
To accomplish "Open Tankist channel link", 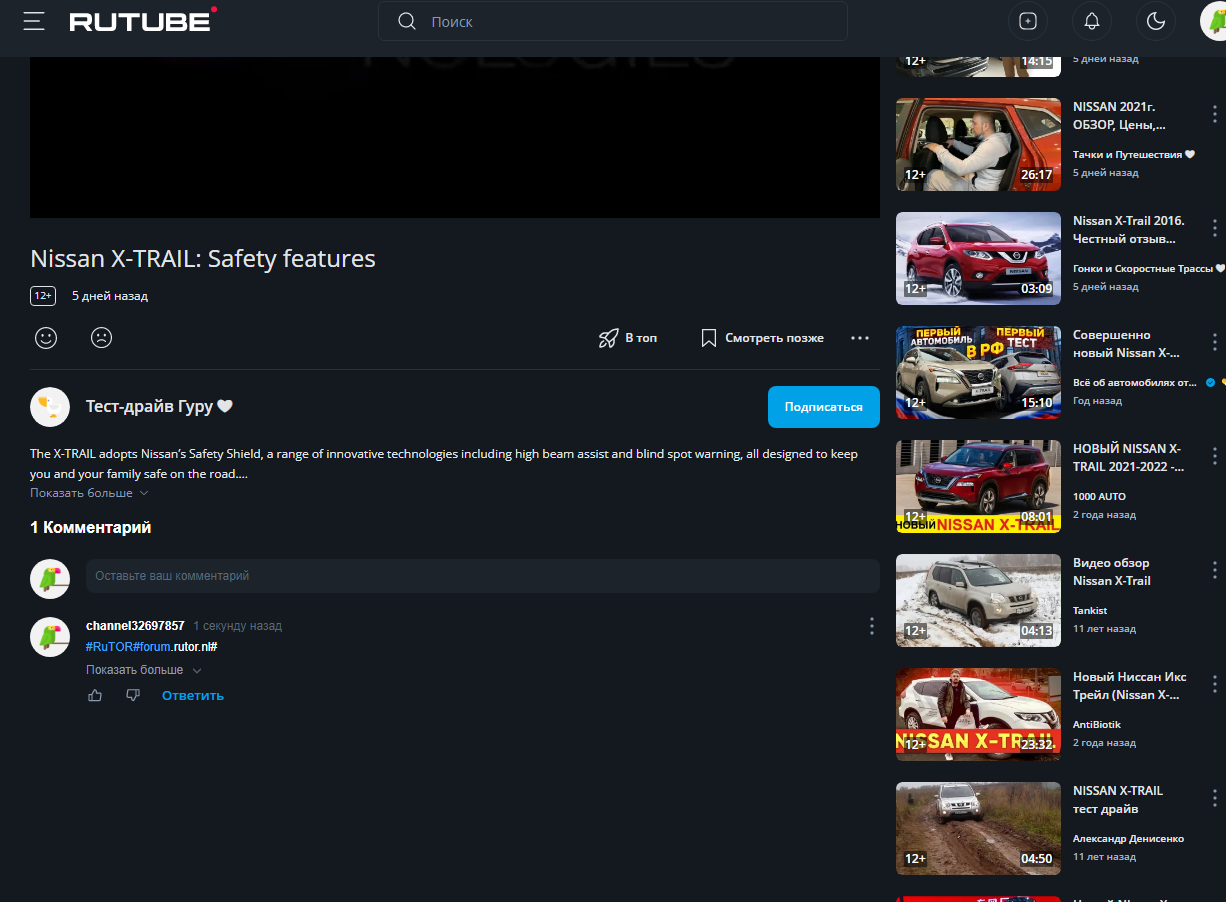I will click(x=1090, y=611).
